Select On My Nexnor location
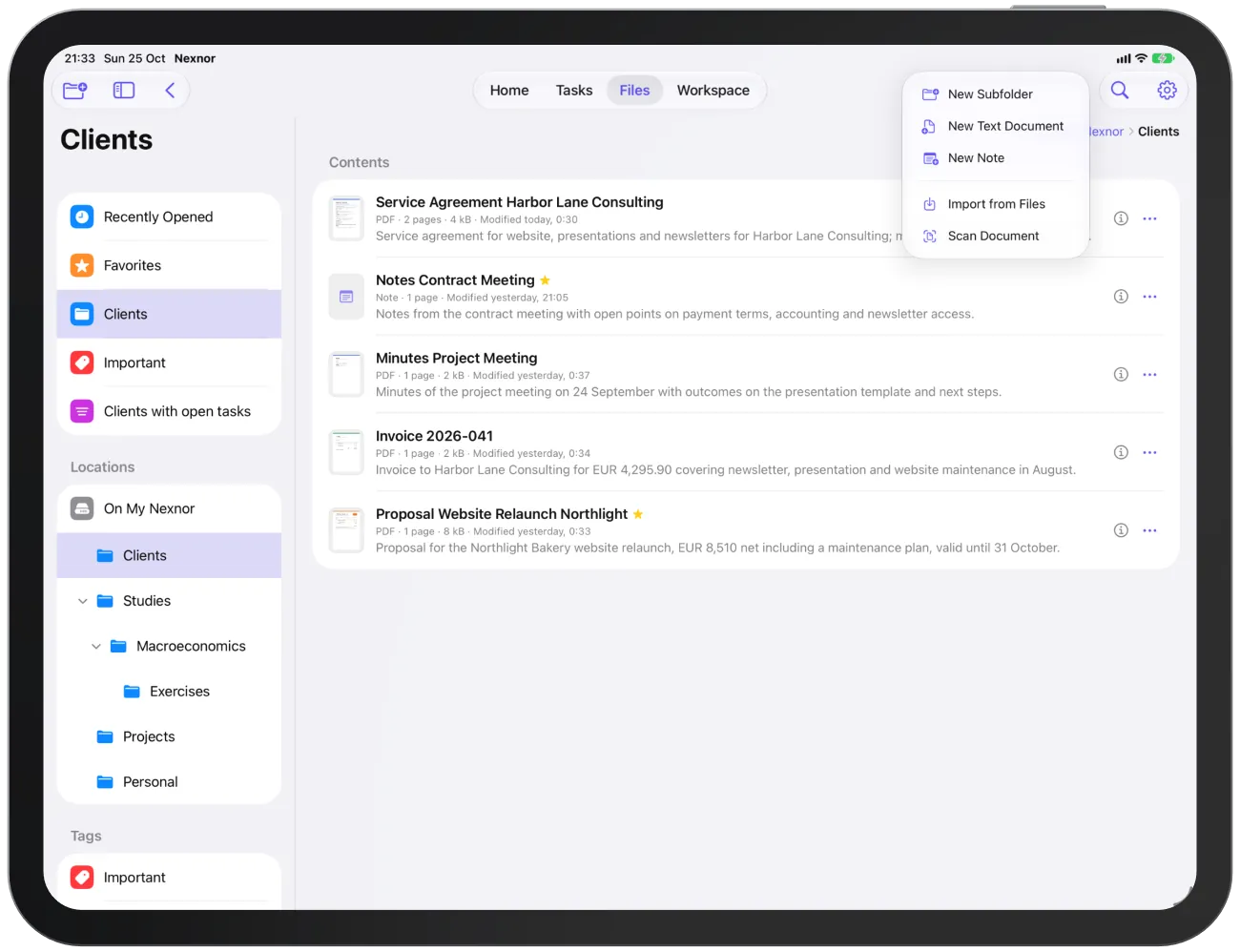1240x952 pixels. pyautogui.click(x=169, y=508)
